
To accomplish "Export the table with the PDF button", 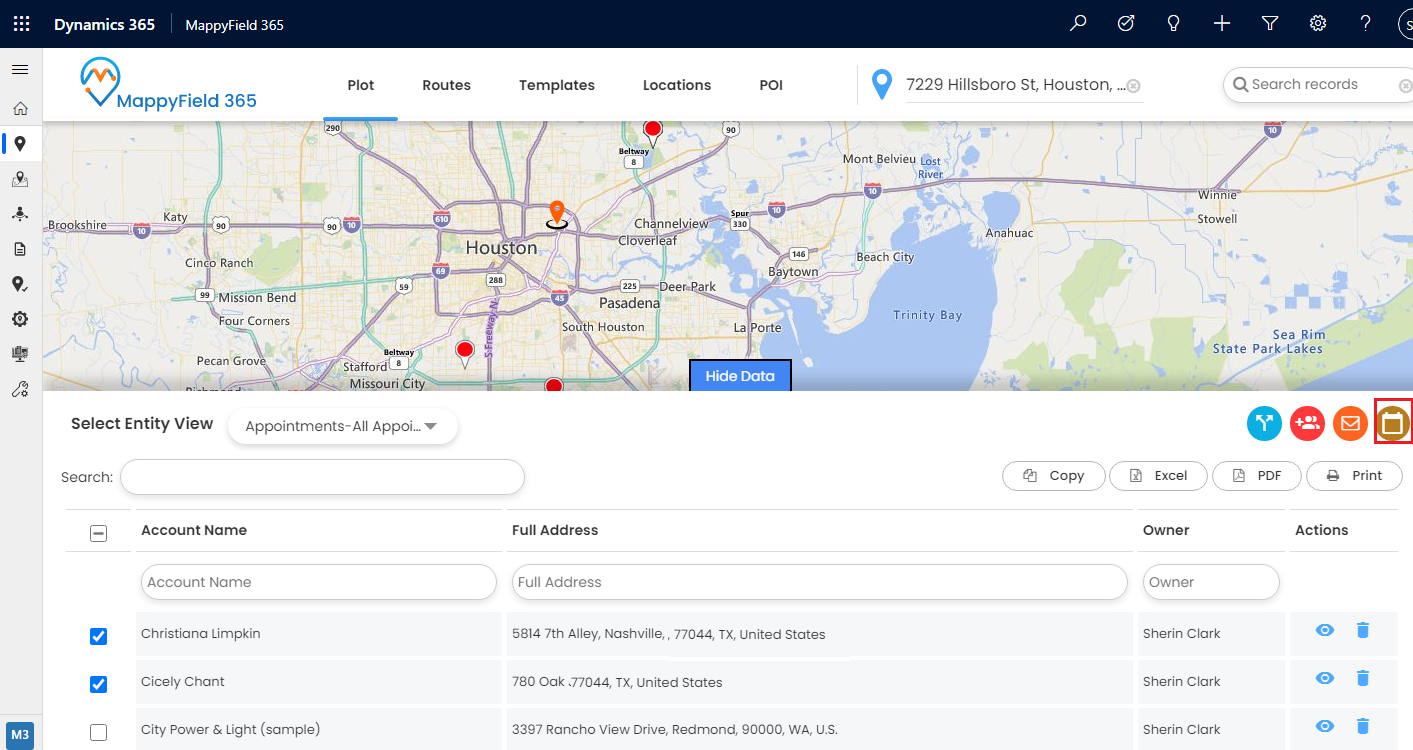I will coord(1257,476).
